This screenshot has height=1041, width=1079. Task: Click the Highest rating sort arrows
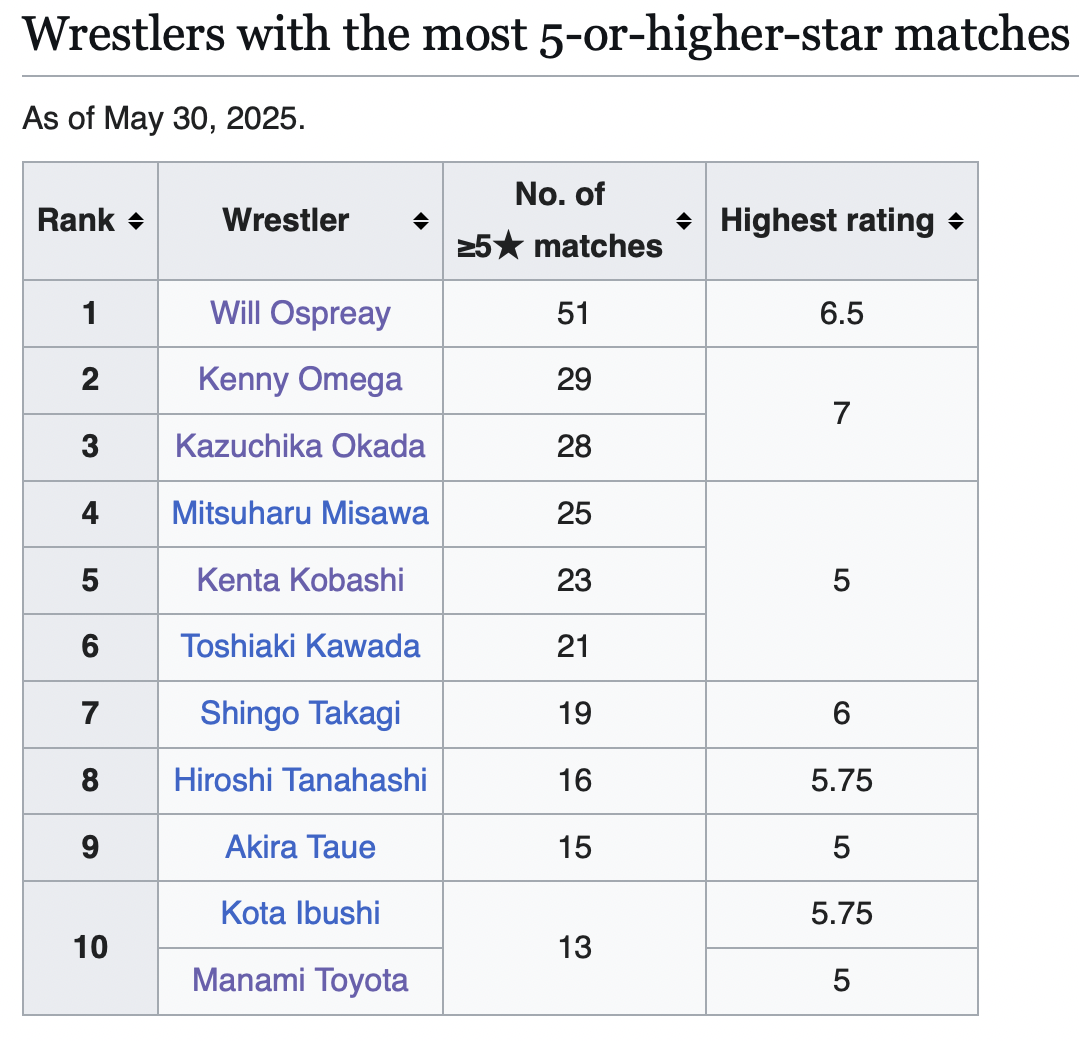tap(956, 221)
